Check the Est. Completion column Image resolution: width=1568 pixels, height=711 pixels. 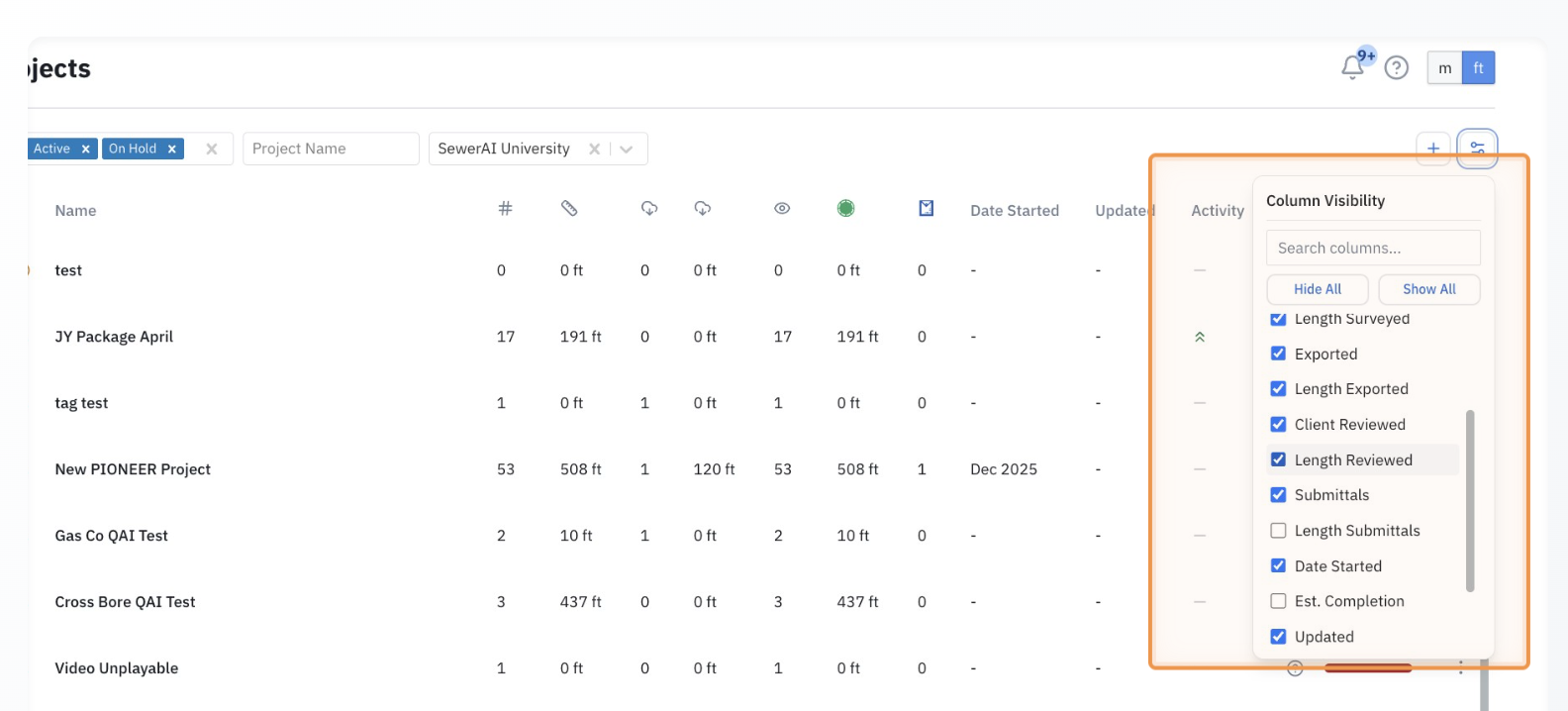[x=1278, y=601]
